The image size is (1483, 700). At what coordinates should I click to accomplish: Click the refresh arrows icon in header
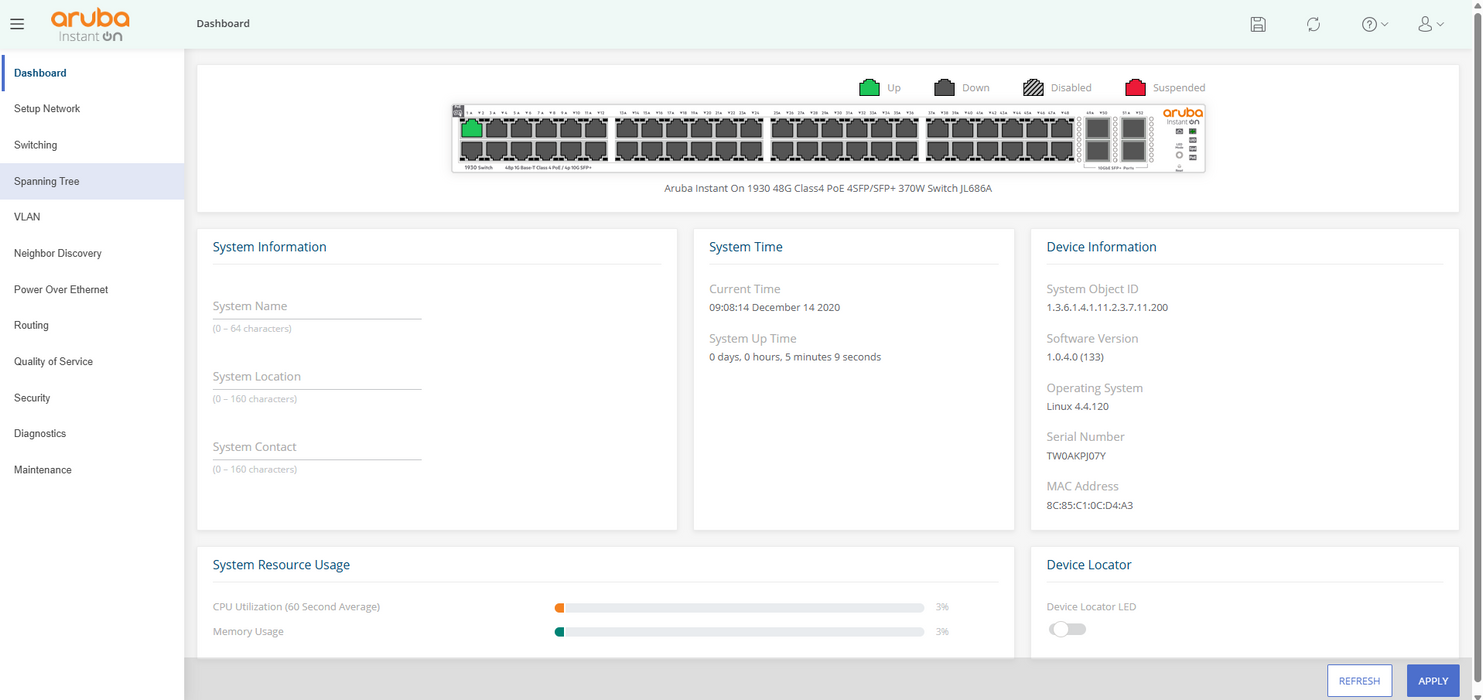point(1313,24)
